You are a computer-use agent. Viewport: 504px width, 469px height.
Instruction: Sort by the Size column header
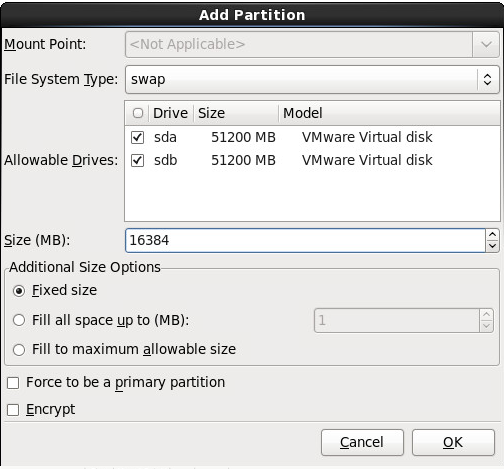click(x=236, y=113)
